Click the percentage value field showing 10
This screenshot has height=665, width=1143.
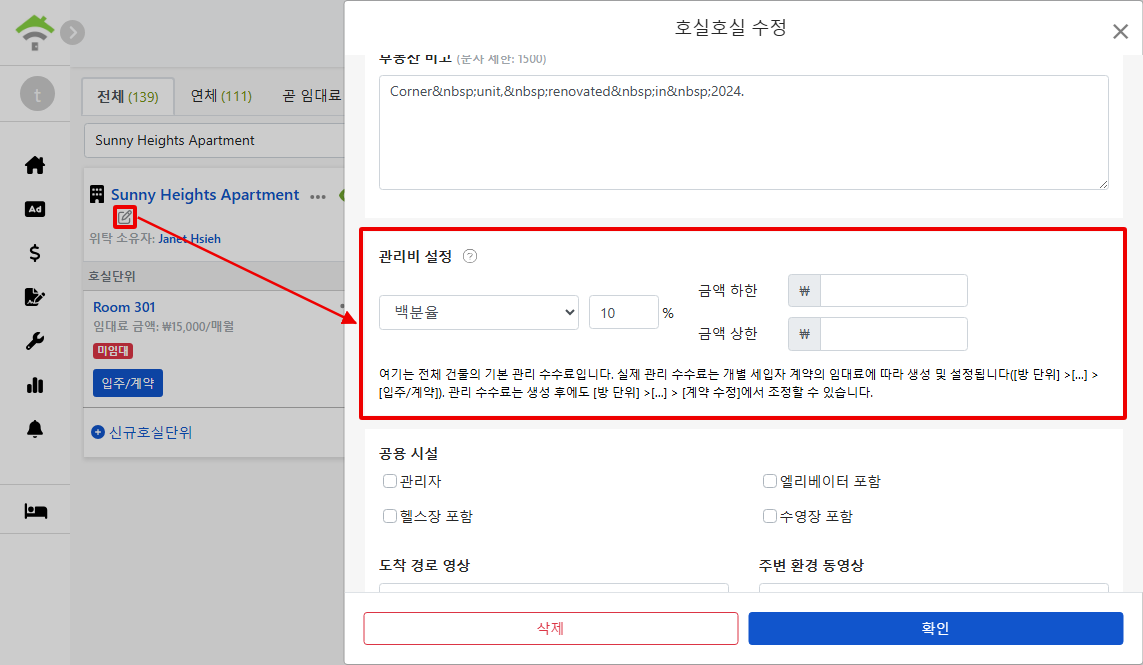click(x=623, y=312)
